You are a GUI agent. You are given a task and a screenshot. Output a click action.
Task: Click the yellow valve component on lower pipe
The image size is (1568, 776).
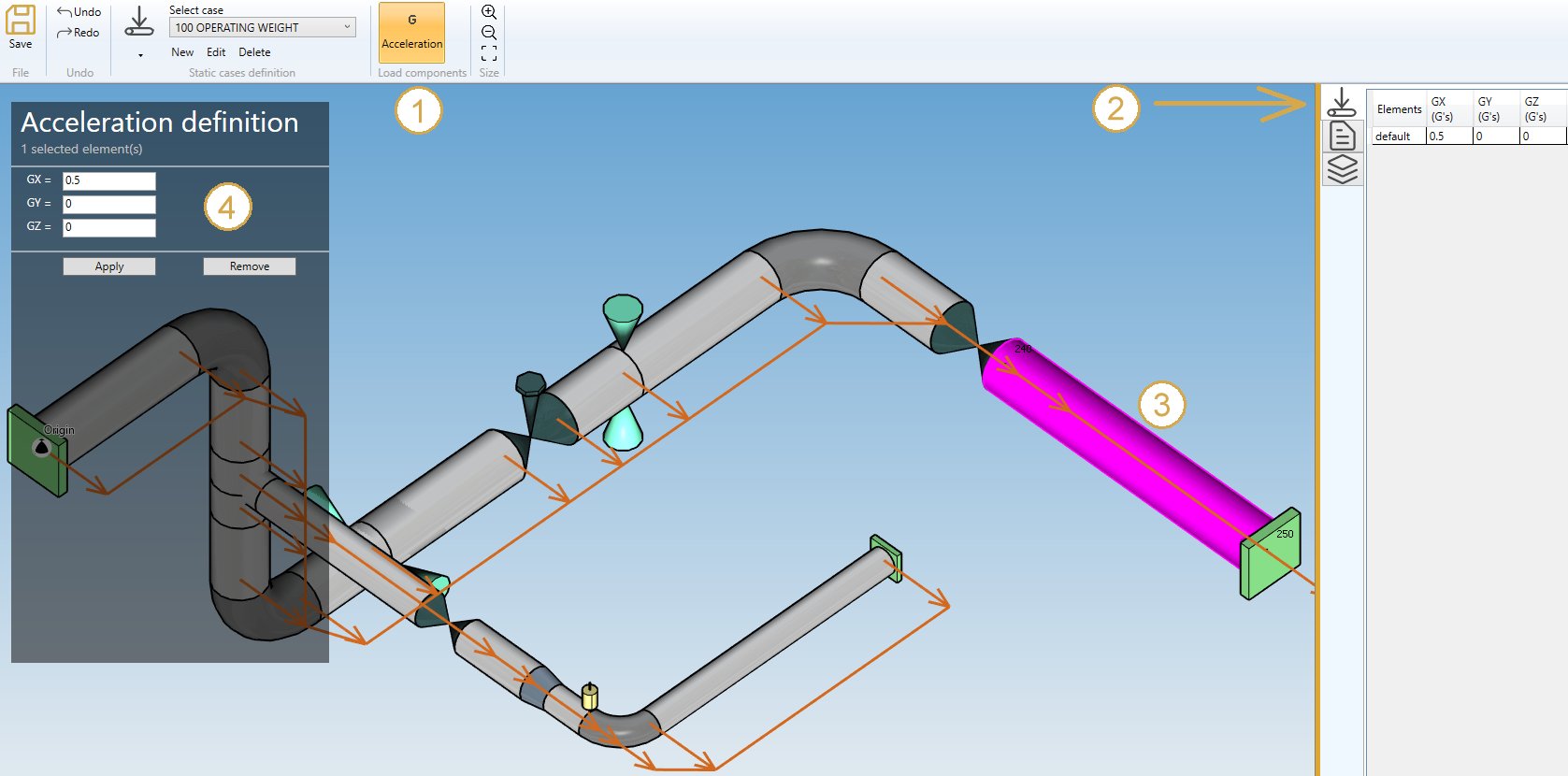(x=589, y=697)
